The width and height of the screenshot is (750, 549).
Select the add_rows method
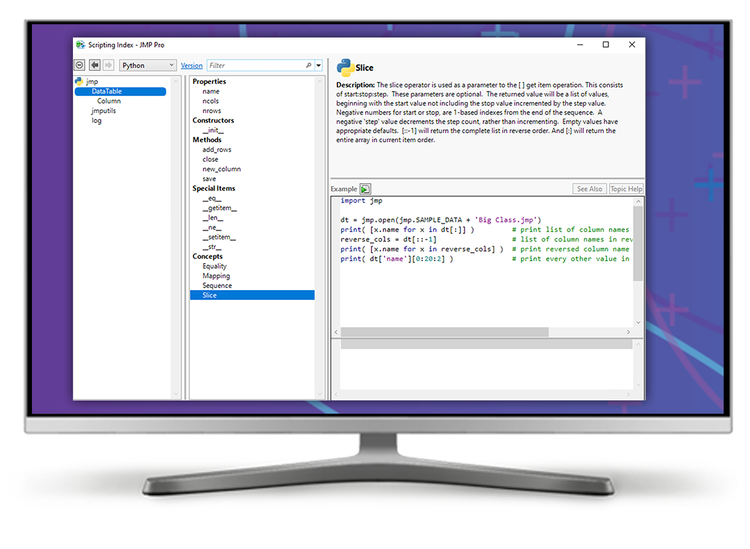(217, 150)
